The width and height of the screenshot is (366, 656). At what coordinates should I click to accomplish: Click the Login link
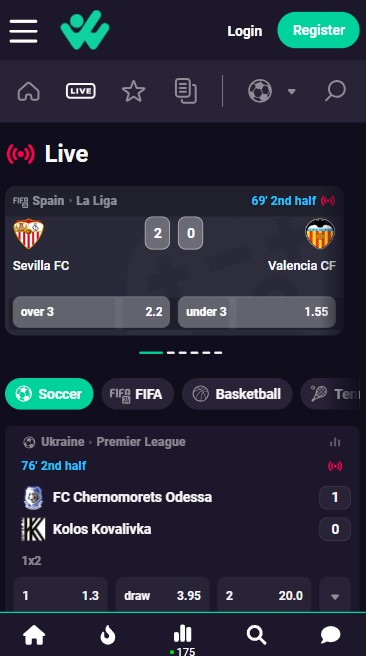point(245,31)
